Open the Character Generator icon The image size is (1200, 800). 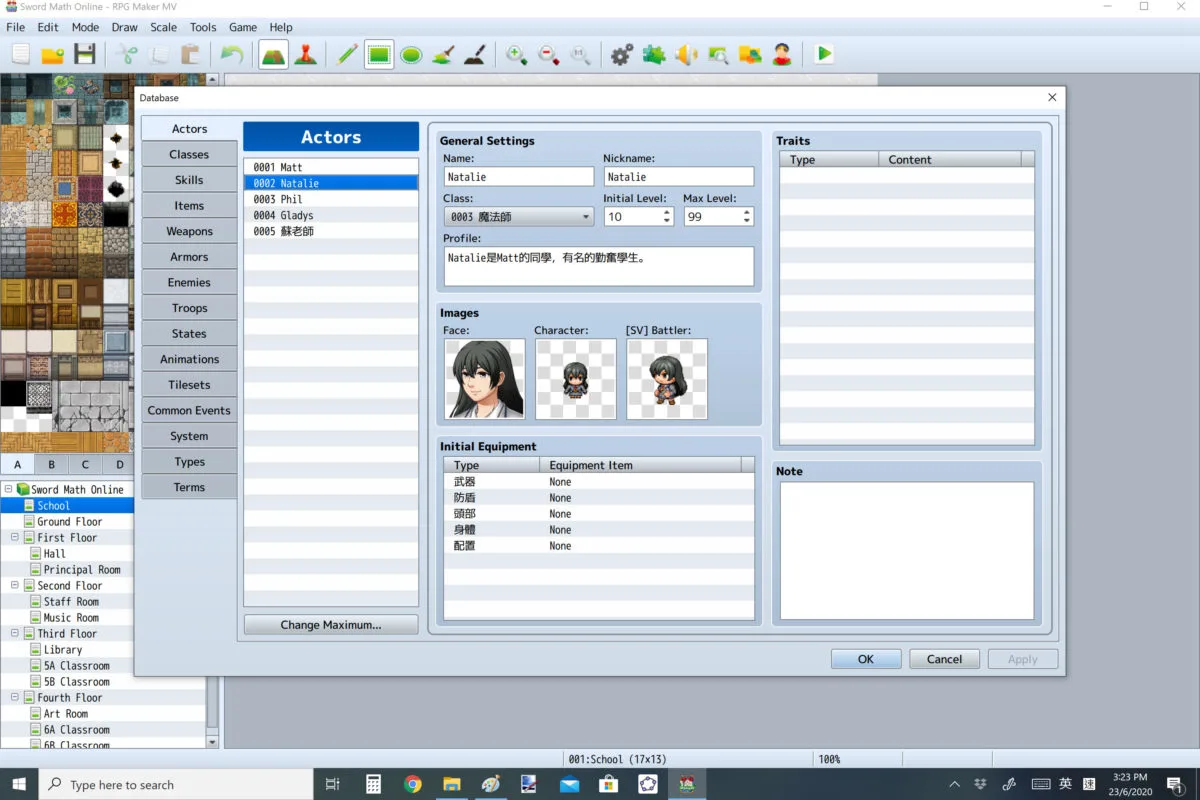782,54
